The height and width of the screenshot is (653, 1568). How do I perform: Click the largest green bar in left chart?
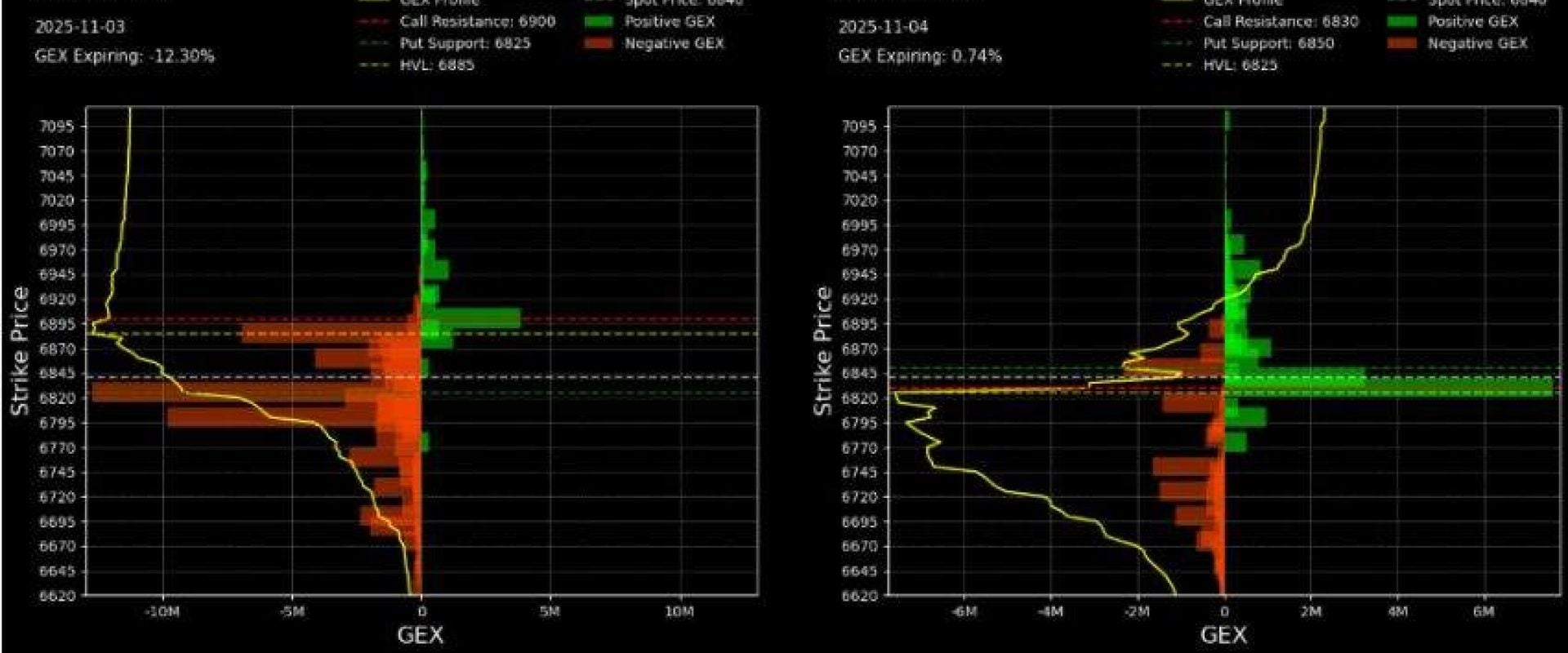tap(472, 318)
